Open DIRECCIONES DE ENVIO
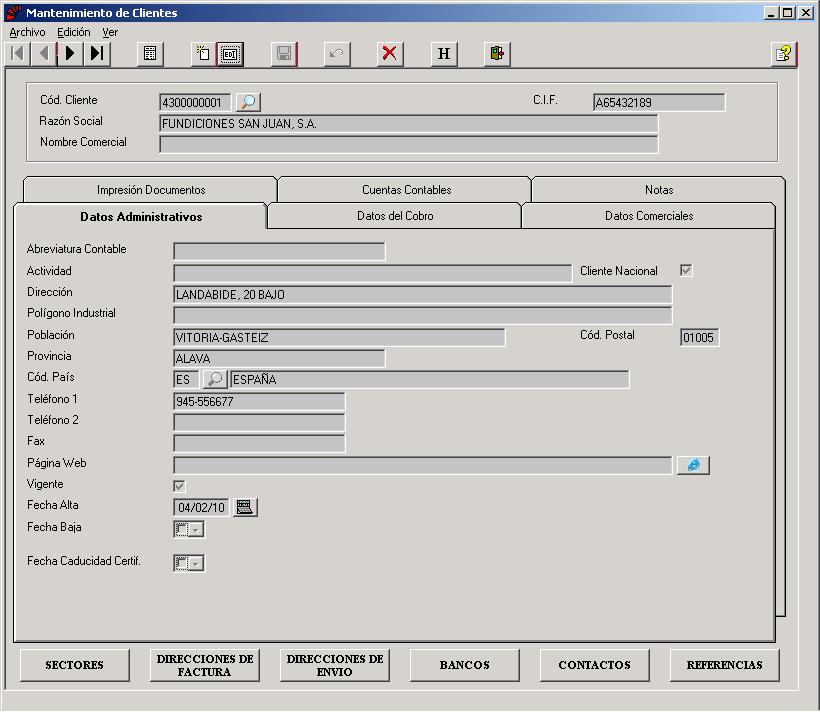This screenshot has height=712, width=820. 335,665
